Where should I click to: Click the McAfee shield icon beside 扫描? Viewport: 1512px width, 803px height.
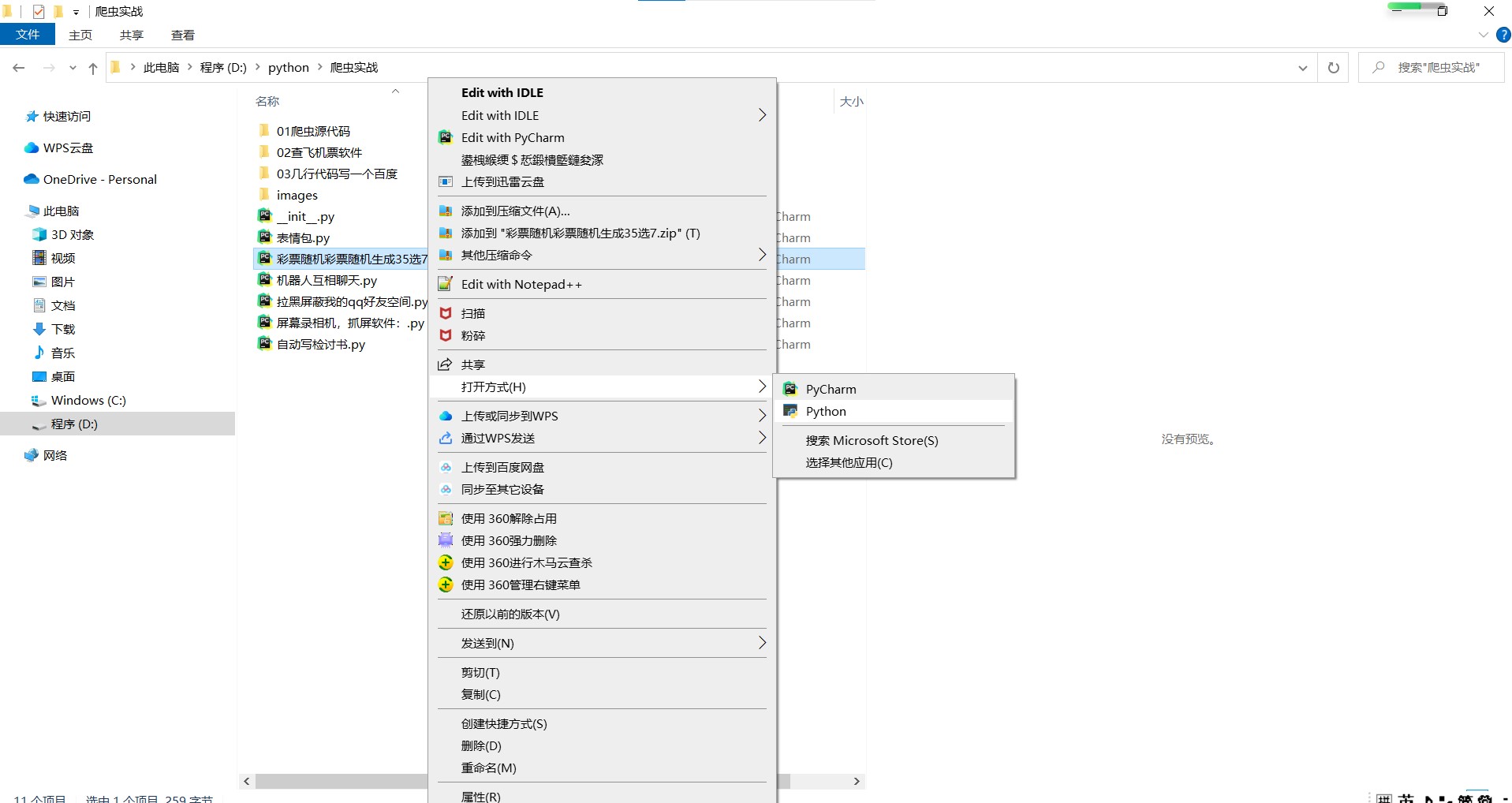446,313
